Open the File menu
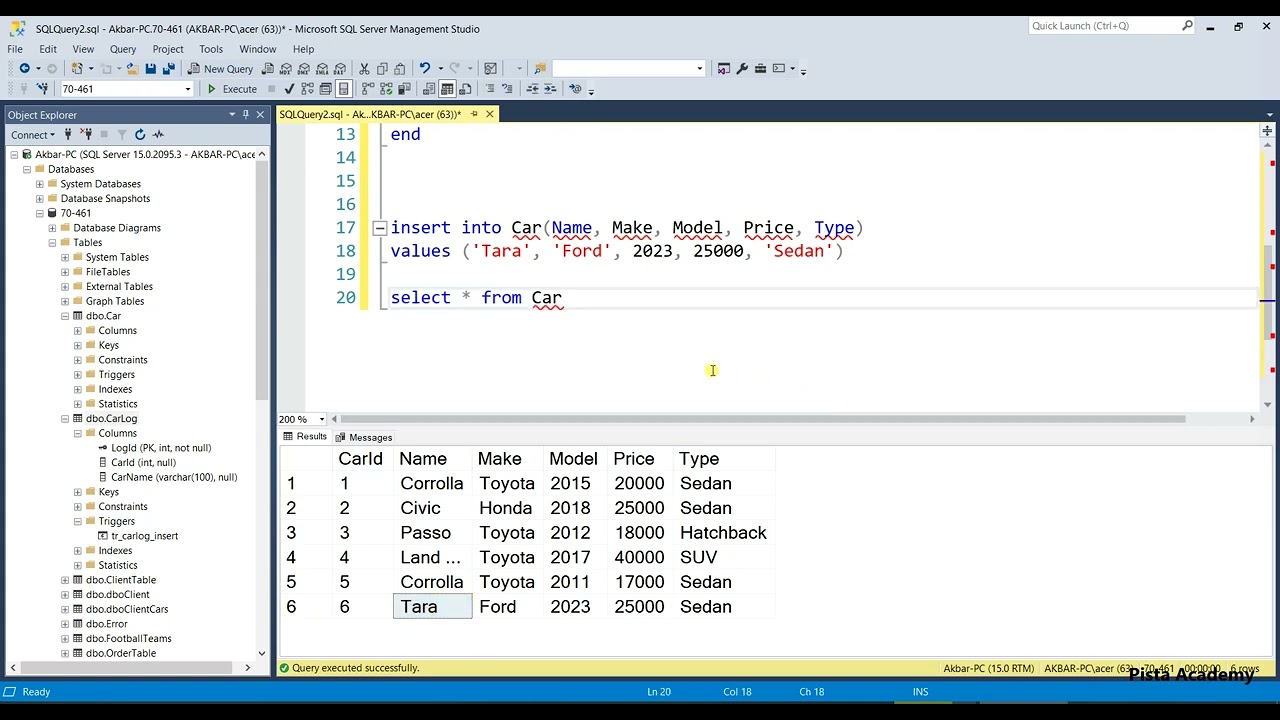The height and width of the screenshot is (720, 1280). (15, 49)
